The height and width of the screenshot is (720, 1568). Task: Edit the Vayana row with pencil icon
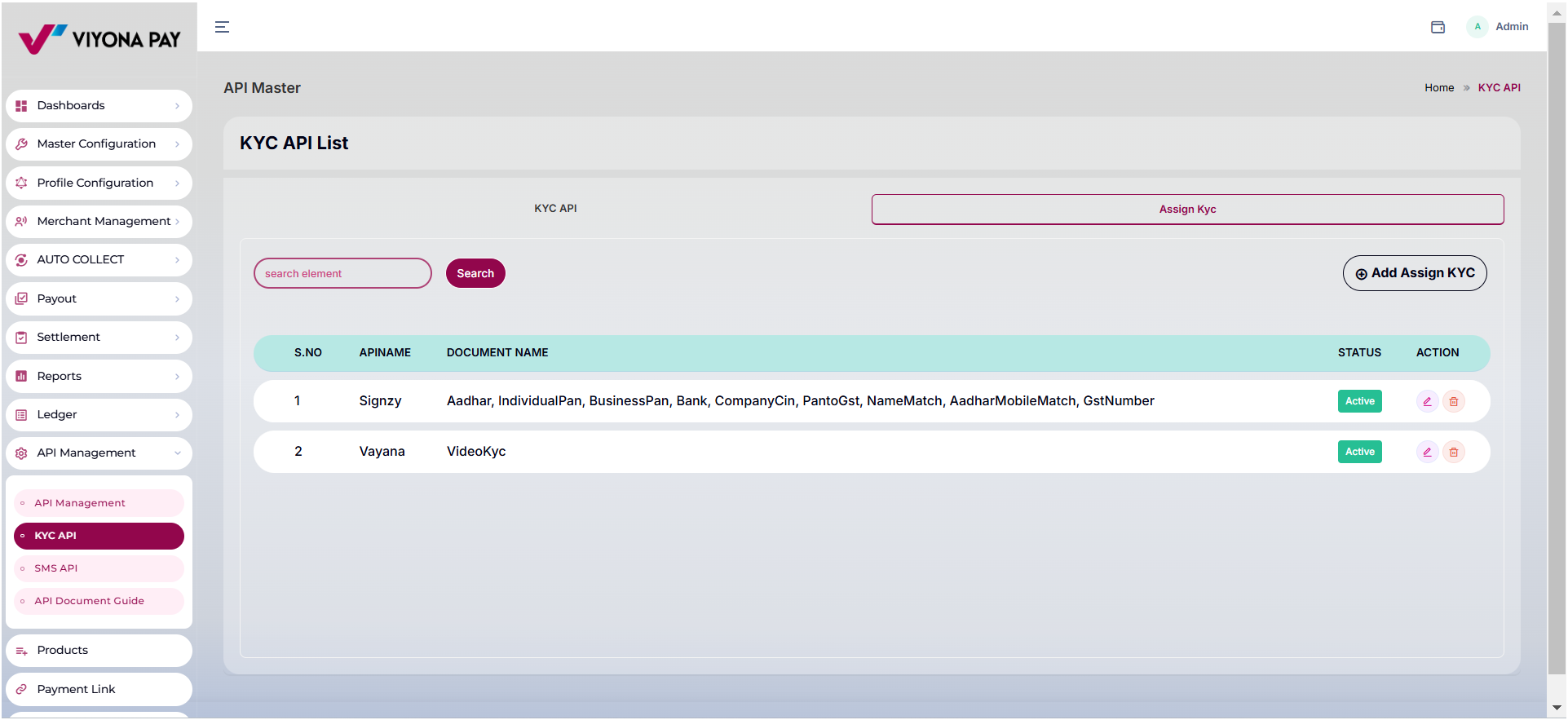(x=1427, y=452)
